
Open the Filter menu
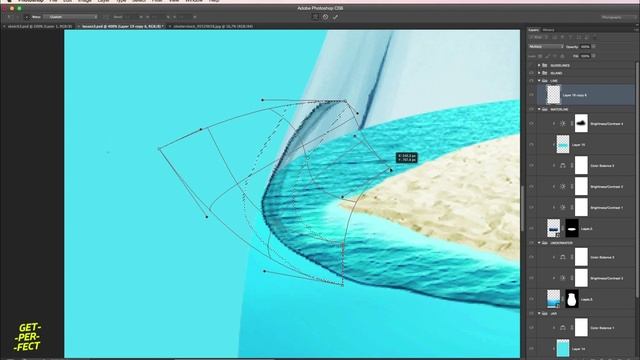tap(157, 1)
